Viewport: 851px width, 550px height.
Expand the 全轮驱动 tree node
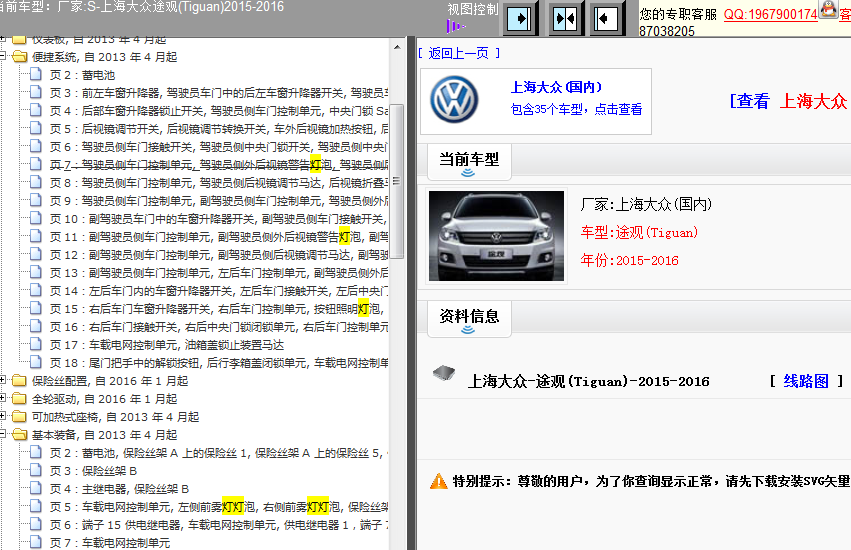coord(2,398)
